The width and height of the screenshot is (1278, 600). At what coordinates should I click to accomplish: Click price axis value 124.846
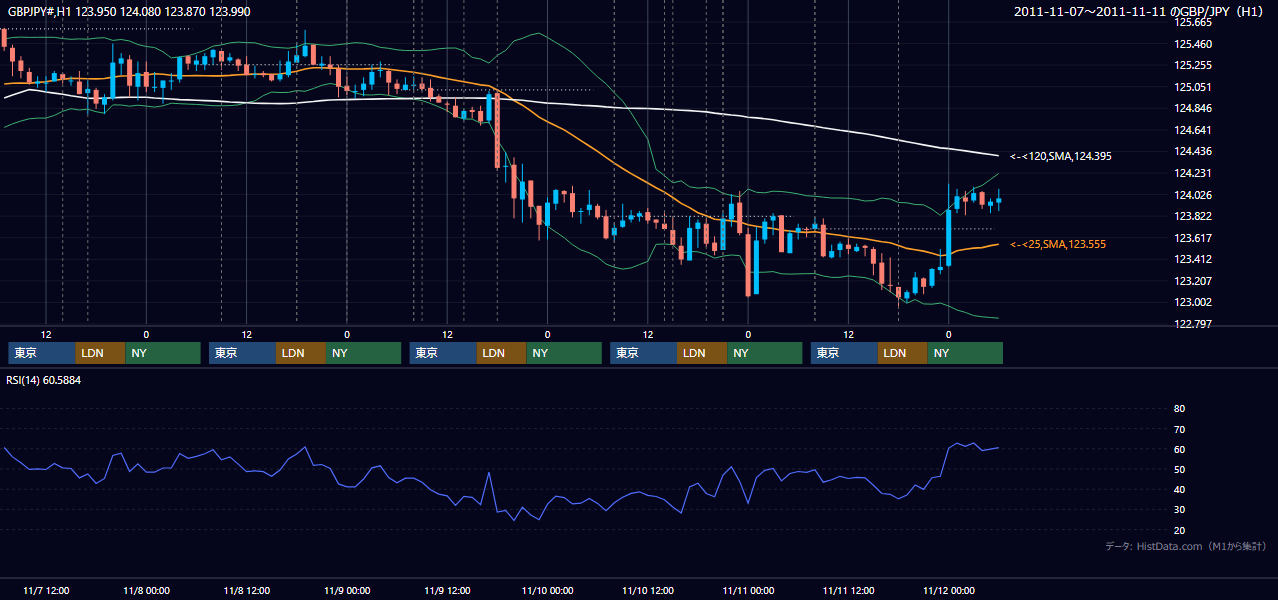click(1192, 108)
